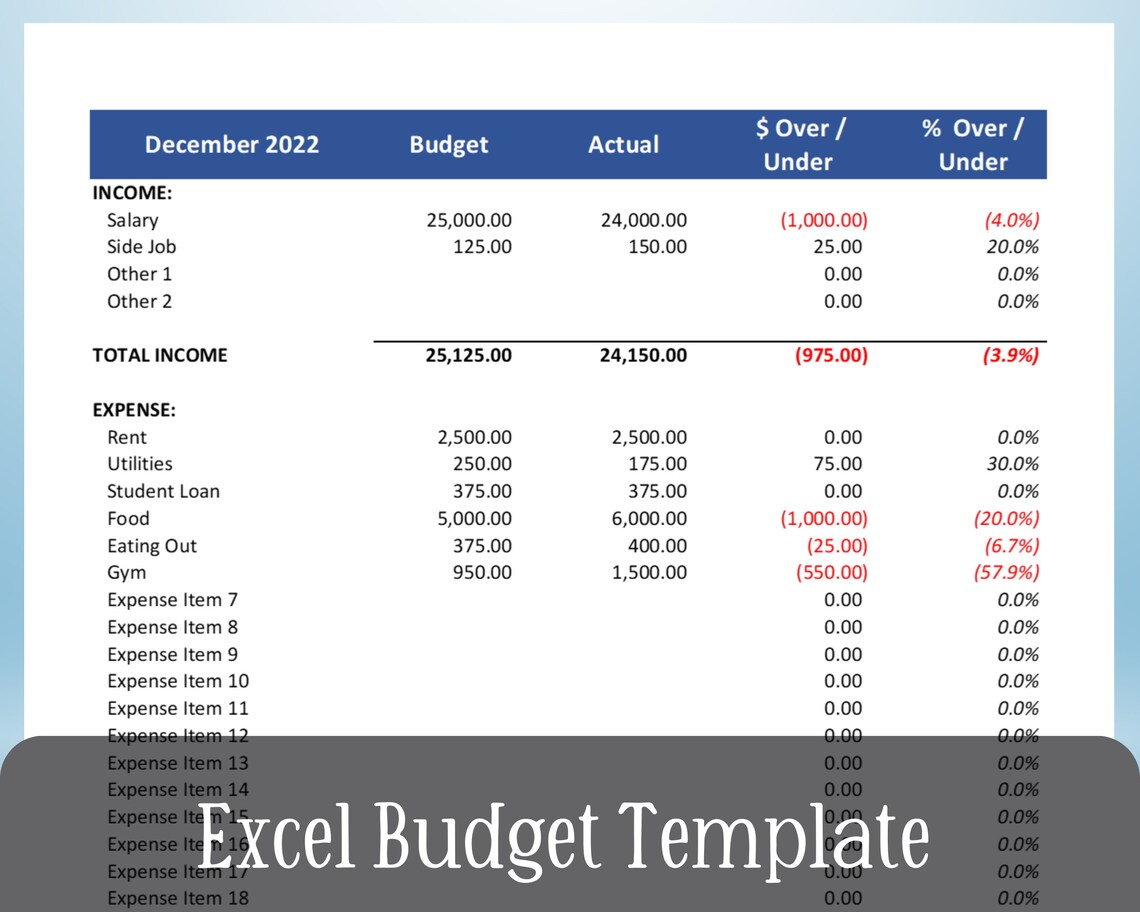The width and height of the screenshot is (1140, 912).
Task: Click the Gym overage value (550.00)
Action: 828,573
